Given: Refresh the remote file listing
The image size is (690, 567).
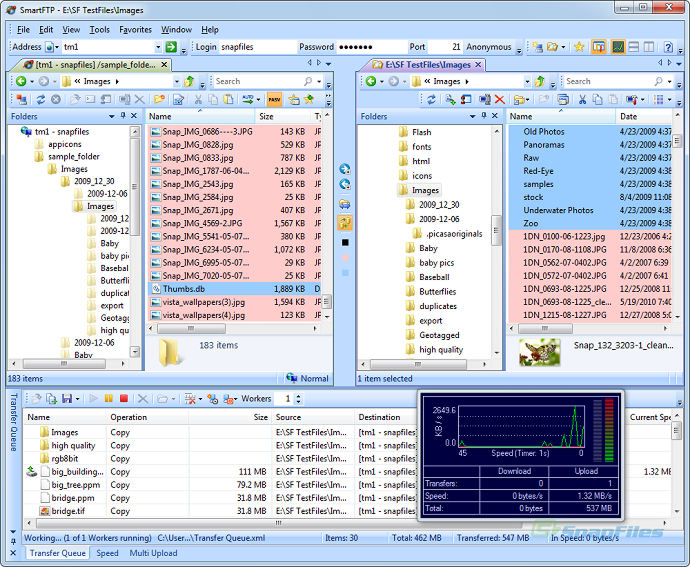Looking at the screenshot, I should click(x=40, y=99).
